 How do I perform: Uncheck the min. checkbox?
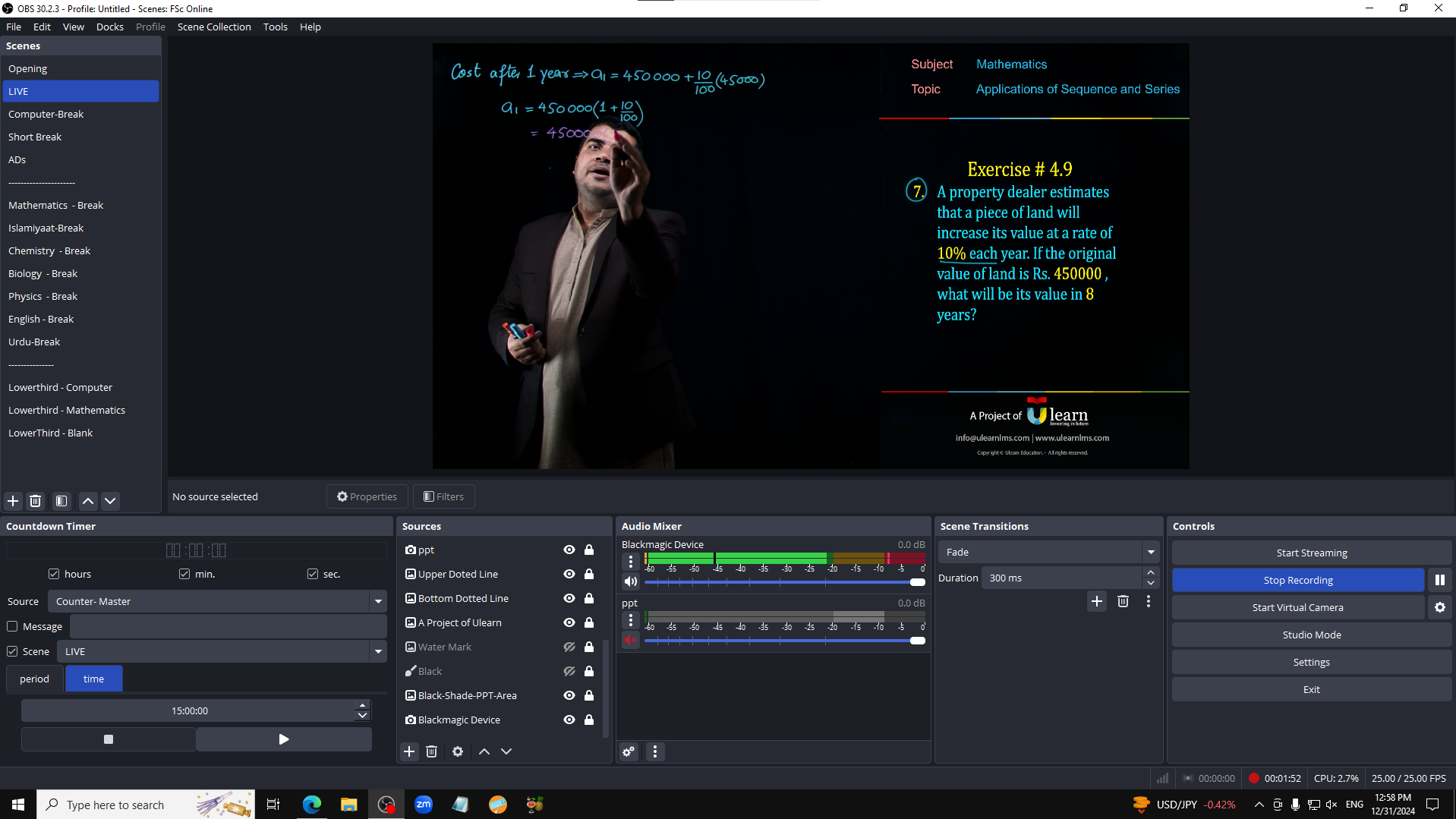pyautogui.click(x=184, y=574)
